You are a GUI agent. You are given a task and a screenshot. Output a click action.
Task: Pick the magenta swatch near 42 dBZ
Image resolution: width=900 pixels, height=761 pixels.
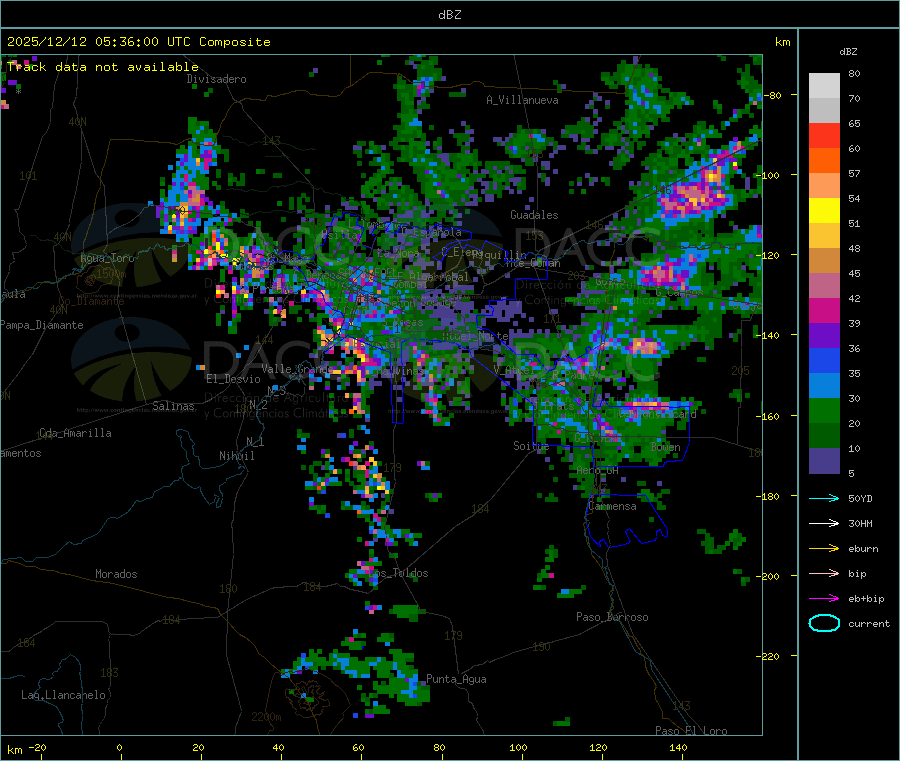824,310
